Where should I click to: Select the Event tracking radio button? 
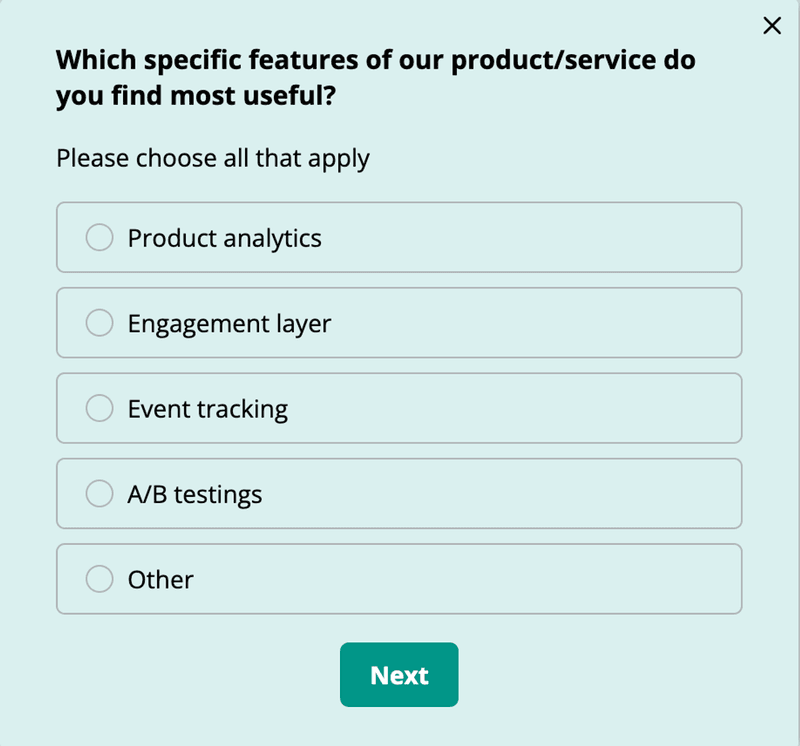click(99, 408)
